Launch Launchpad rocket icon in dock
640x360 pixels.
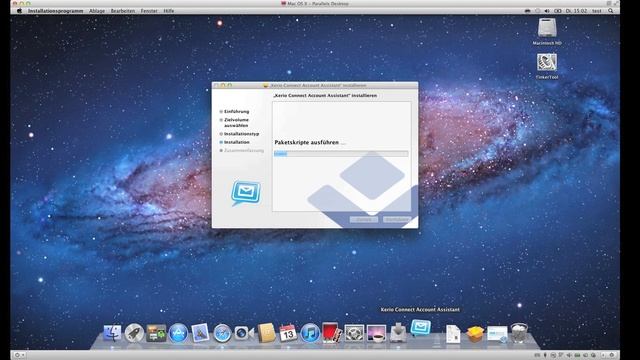point(134,333)
